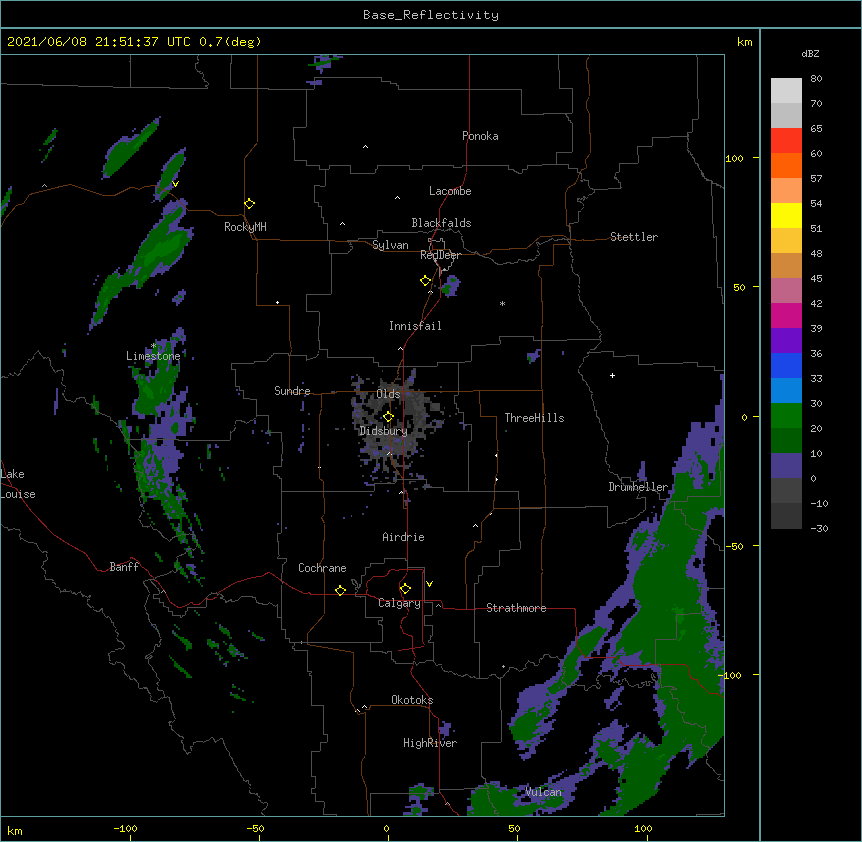Screen dimensions: 862x842
Task: Click the Okotoks label
Action: [412, 700]
